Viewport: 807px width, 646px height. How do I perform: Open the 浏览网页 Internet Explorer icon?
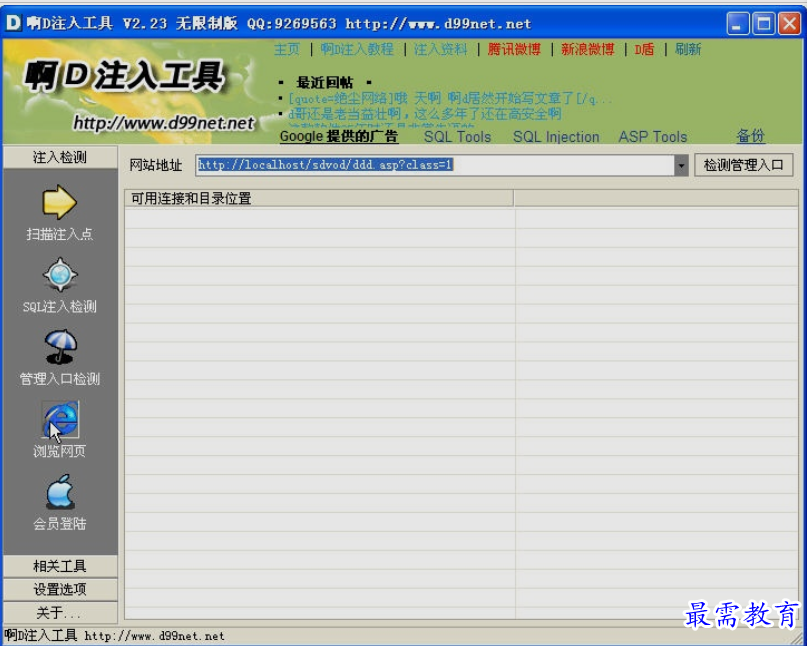[x=60, y=419]
